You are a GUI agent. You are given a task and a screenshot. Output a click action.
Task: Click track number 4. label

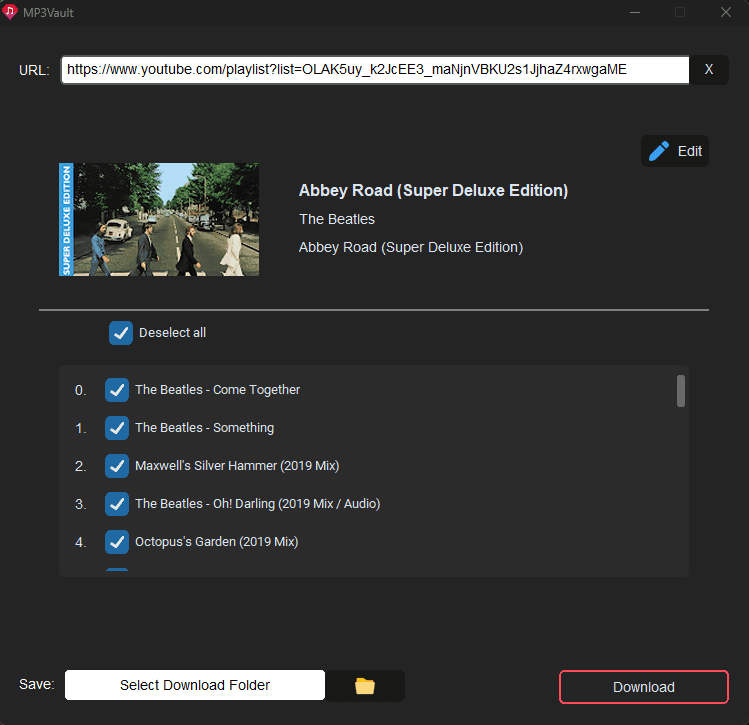[81, 543]
